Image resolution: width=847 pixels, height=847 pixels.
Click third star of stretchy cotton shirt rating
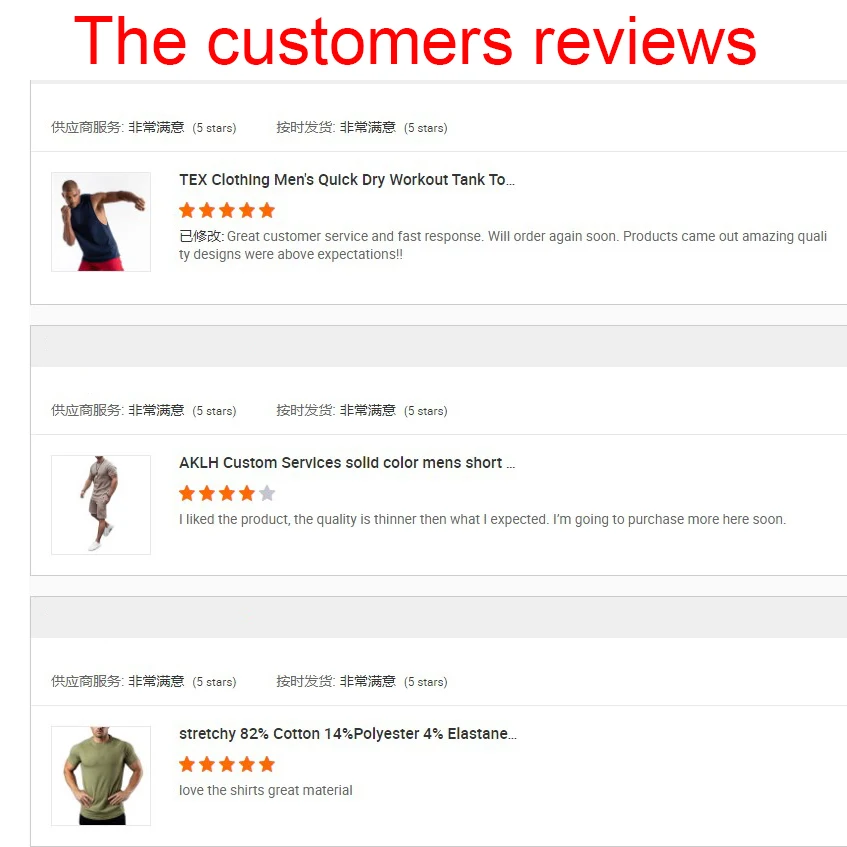point(227,764)
